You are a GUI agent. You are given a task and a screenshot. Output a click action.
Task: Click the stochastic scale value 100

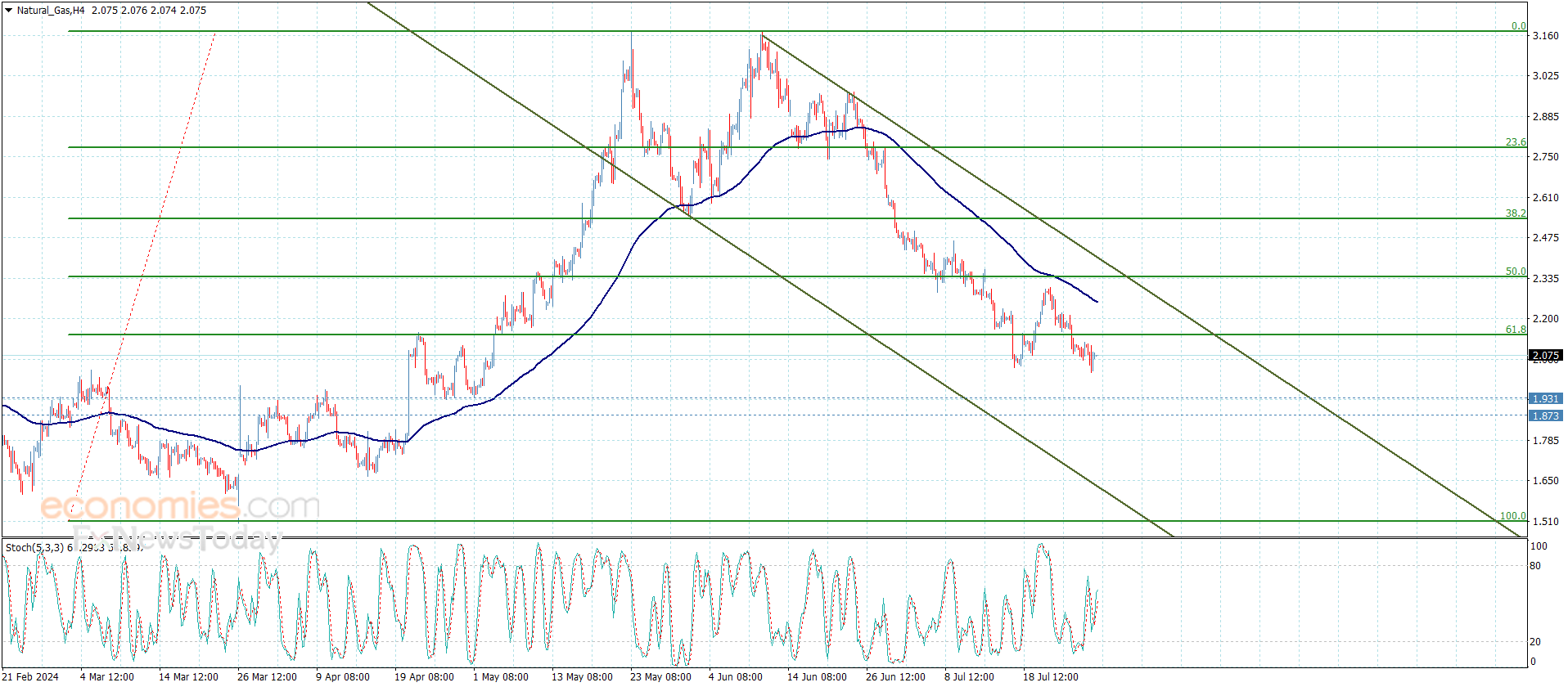1539,546
